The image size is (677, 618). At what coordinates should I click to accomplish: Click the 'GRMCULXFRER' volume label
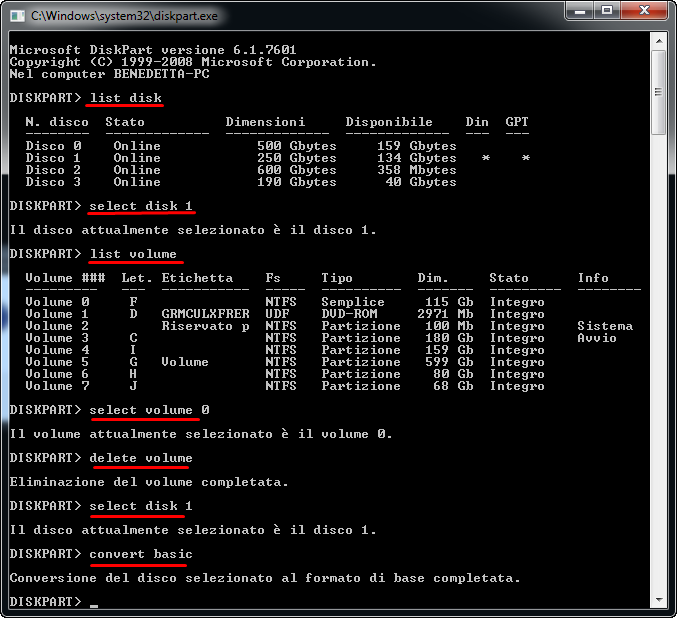coord(206,314)
